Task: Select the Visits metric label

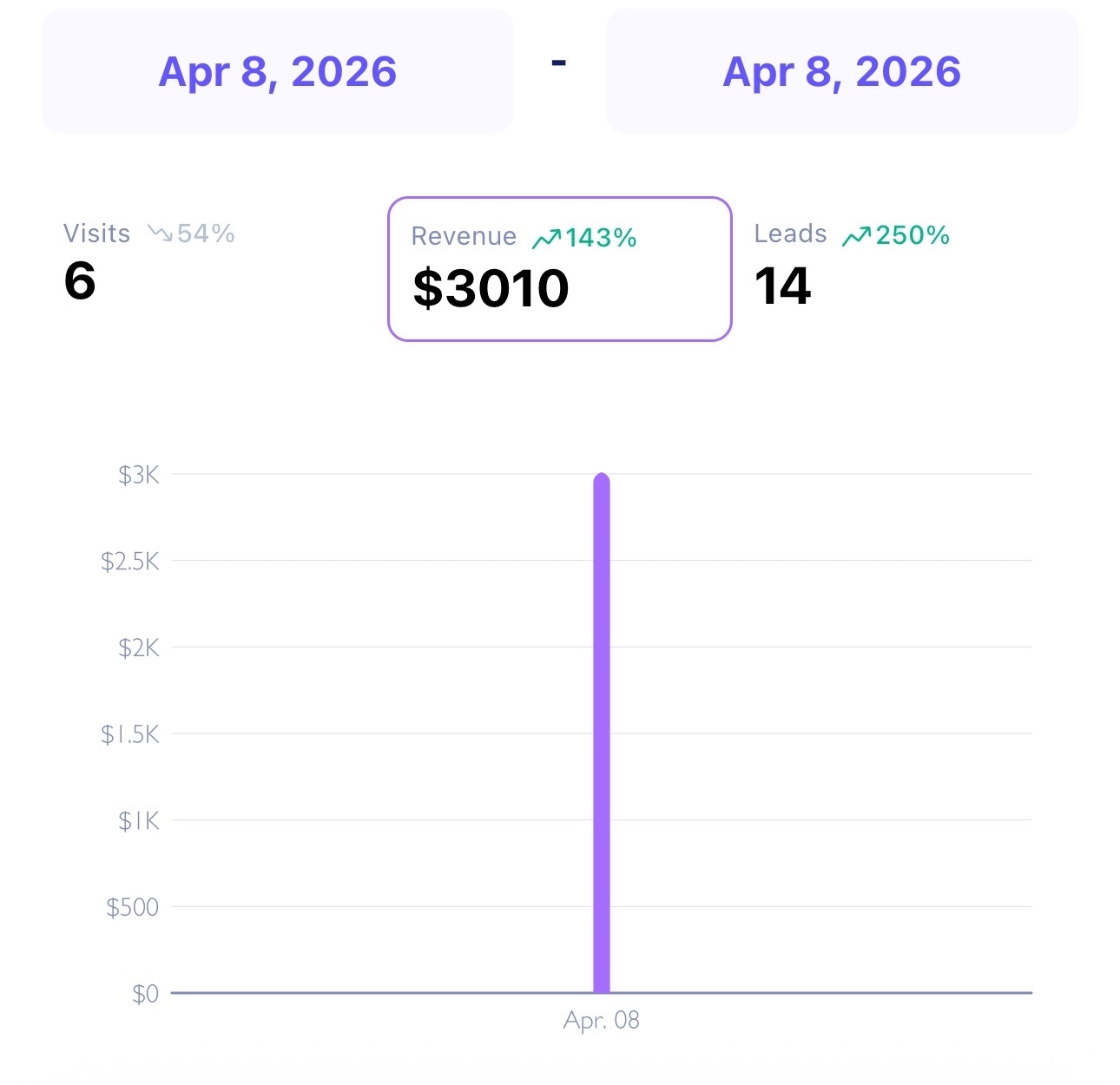Action: (x=96, y=233)
